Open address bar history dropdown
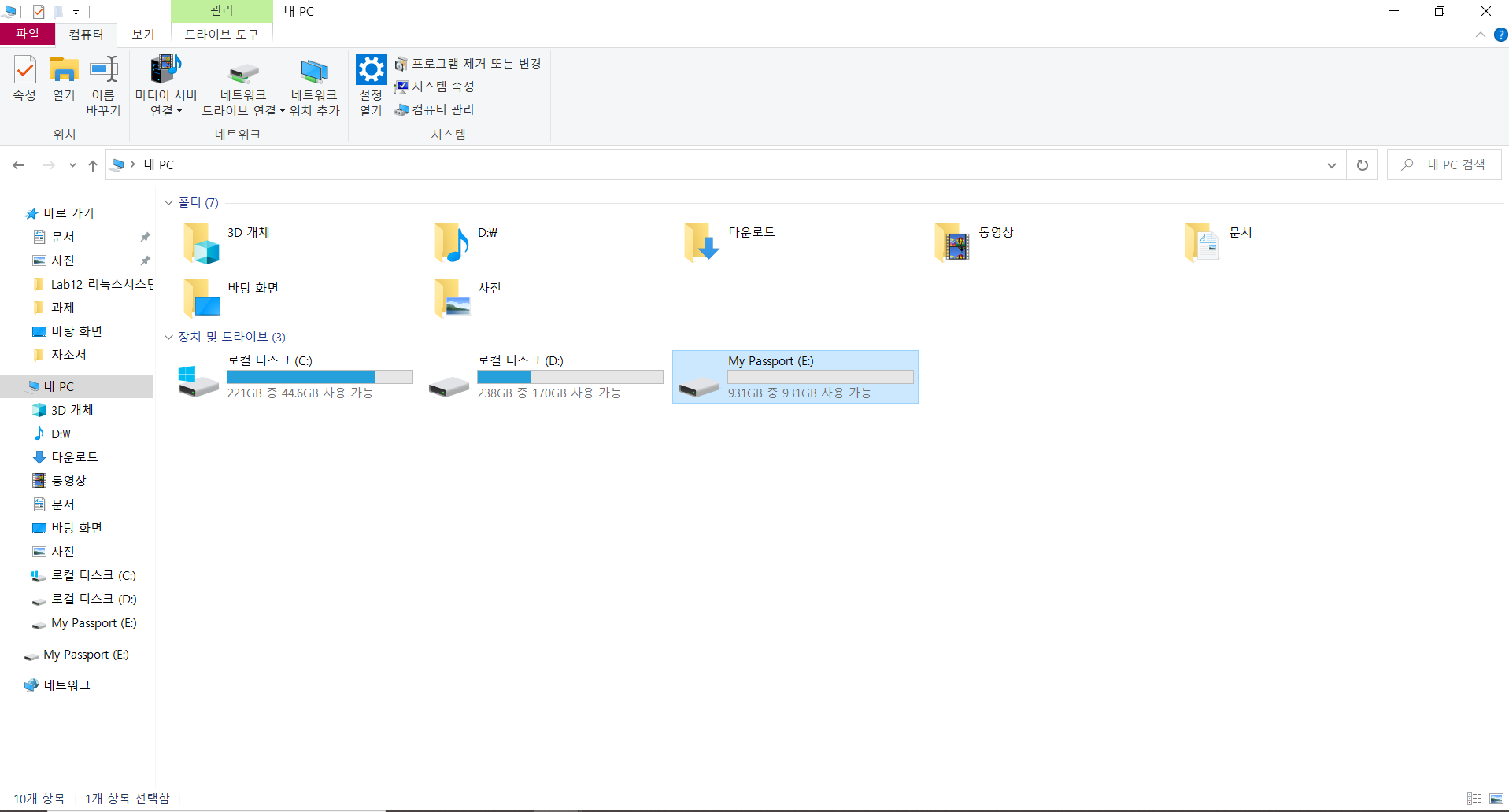 [1331, 165]
